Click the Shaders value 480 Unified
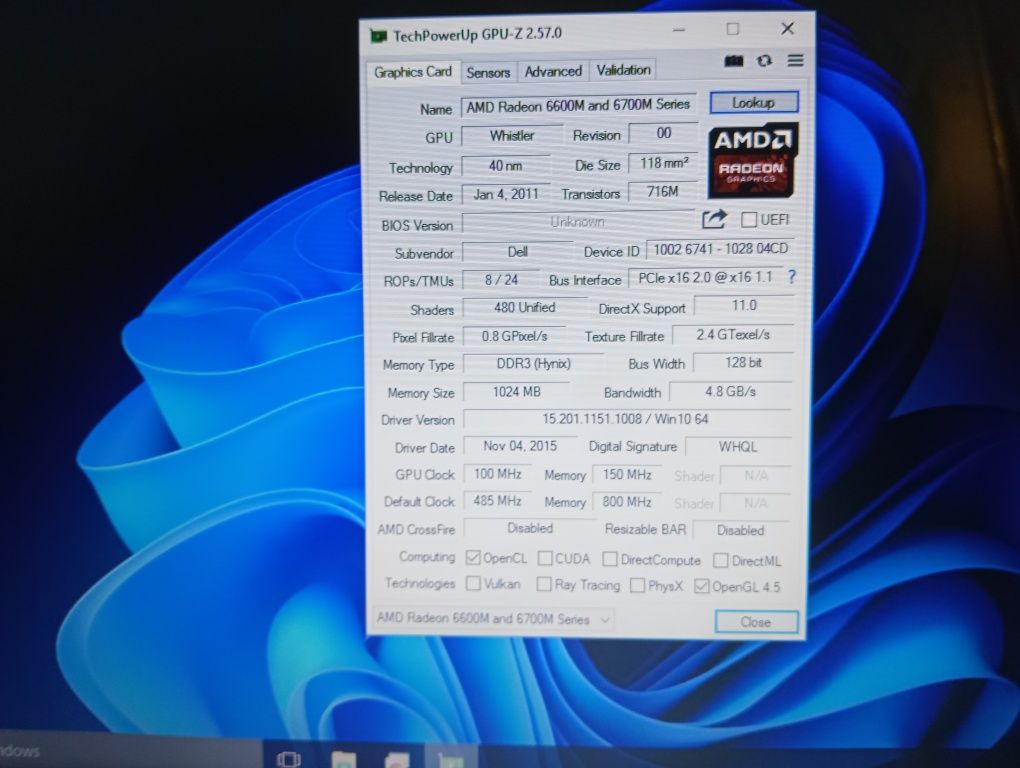 [524, 308]
